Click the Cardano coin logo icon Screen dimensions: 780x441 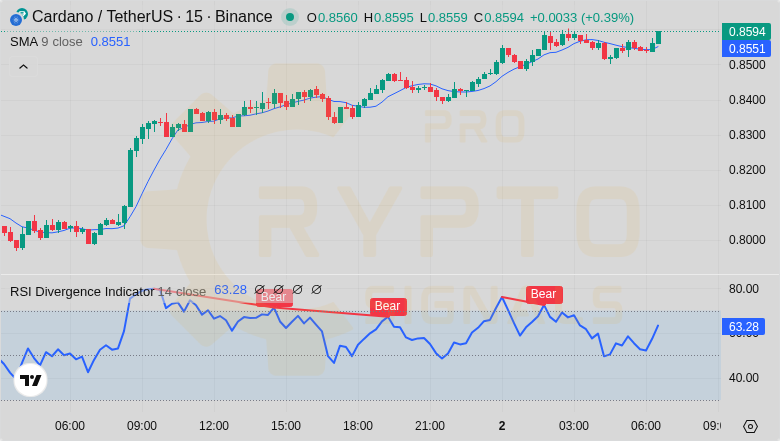(18, 17)
